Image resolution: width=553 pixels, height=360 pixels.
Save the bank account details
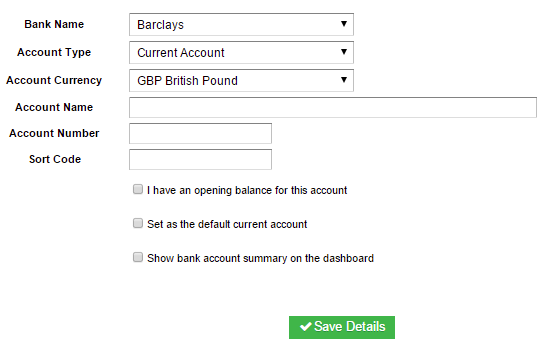(x=342, y=327)
